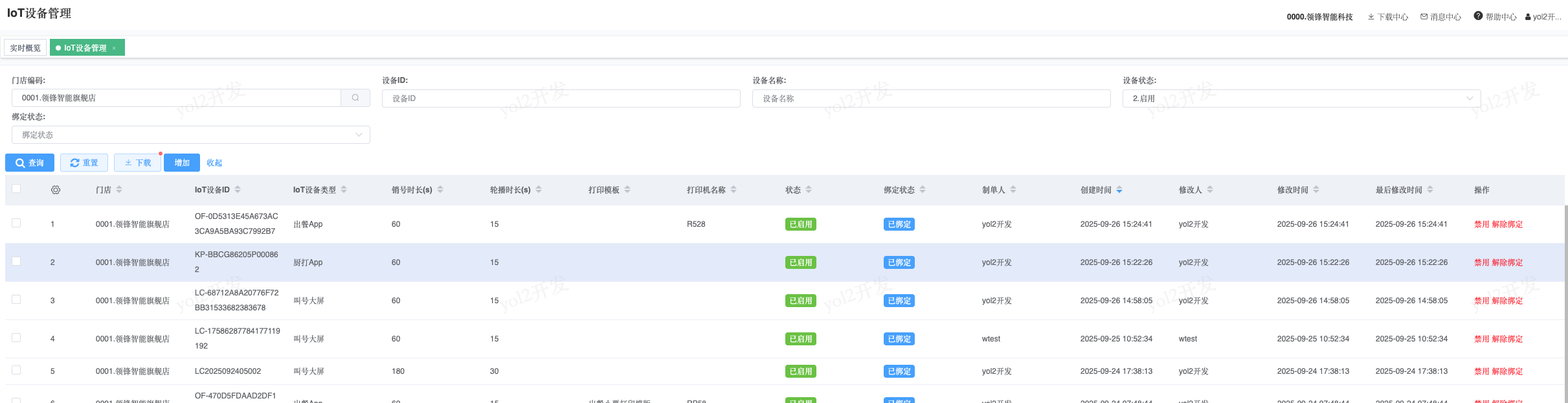
Task: Select the checkbox for row 3
Action: click(16, 299)
